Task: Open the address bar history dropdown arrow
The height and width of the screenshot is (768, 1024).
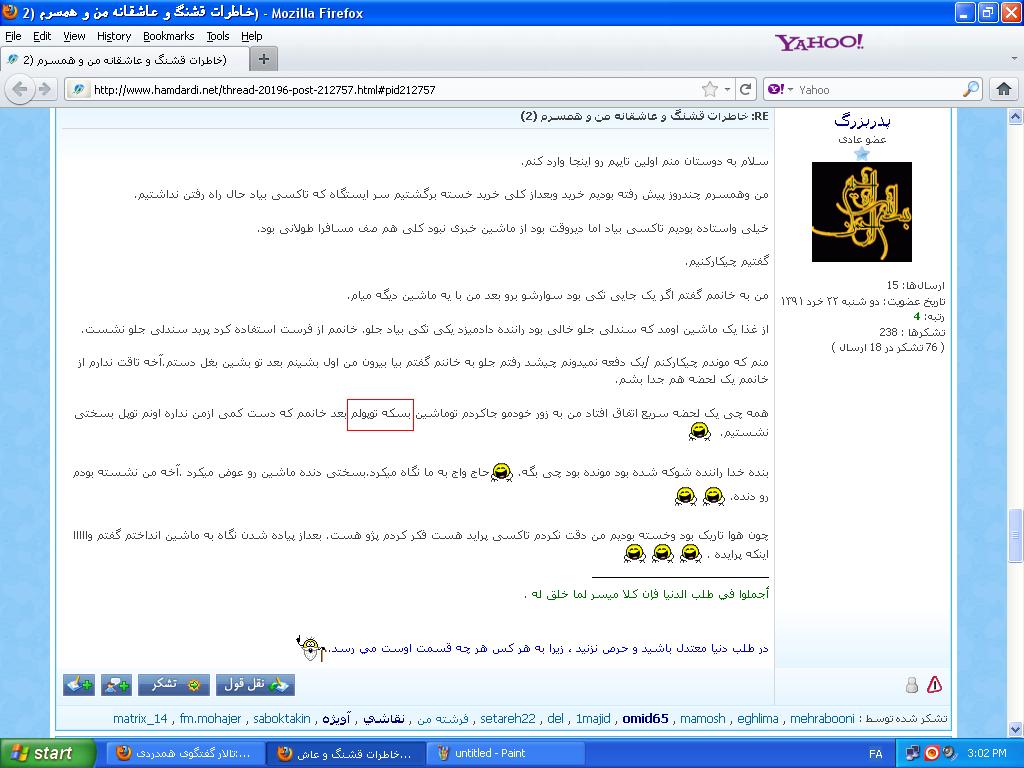Action: pyautogui.click(x=727, y=89)
